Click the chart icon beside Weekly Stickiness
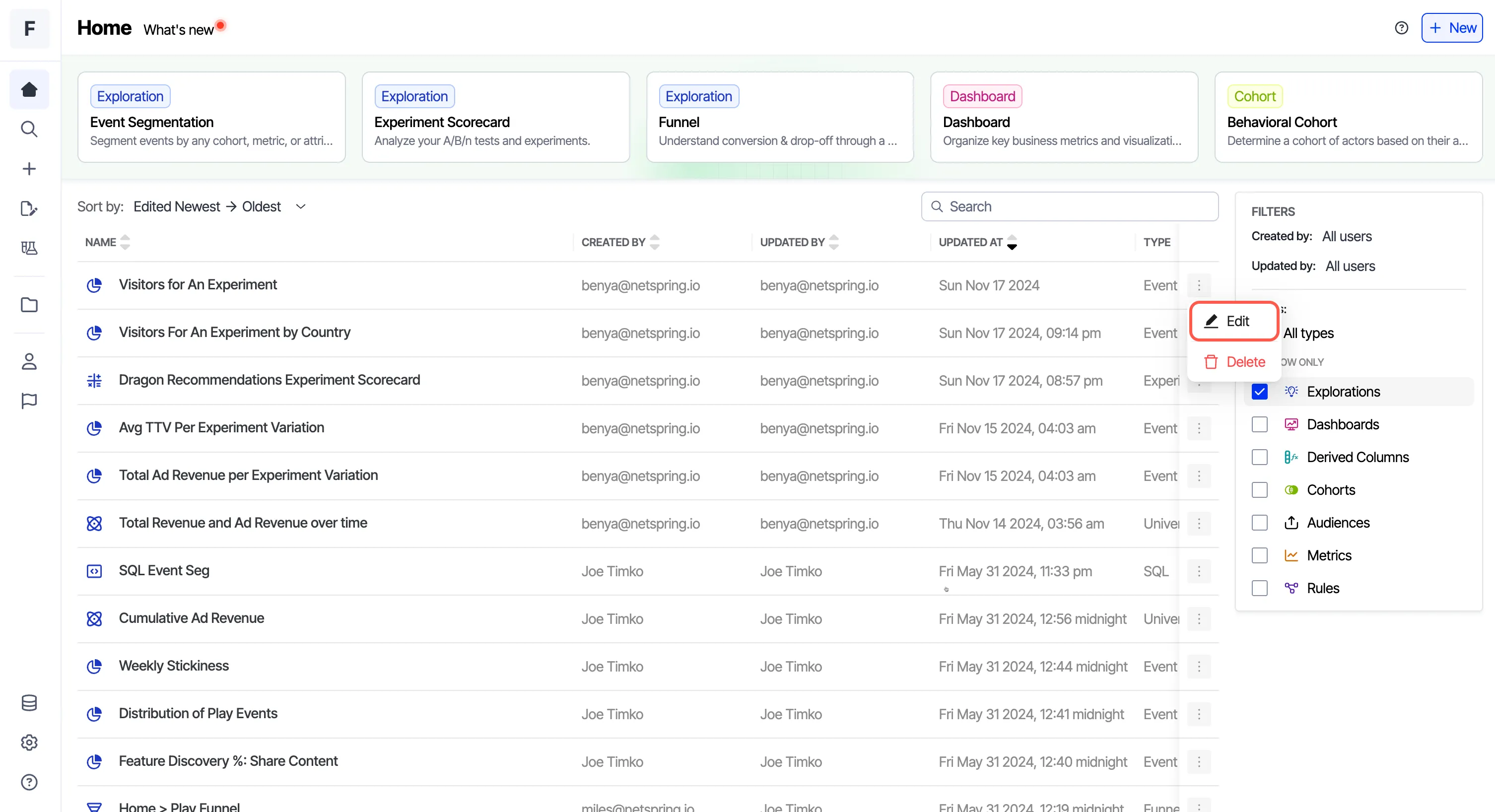The height and width of the screenshot is (812, 1495). pyautogui.click(x=94, y=666)
